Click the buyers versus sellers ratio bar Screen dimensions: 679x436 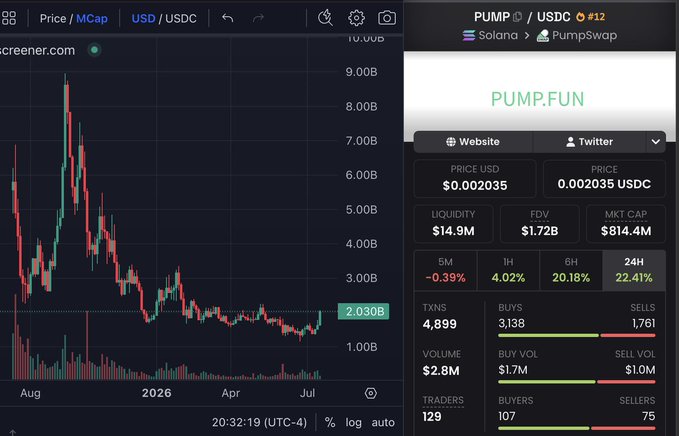click(576, 428)
